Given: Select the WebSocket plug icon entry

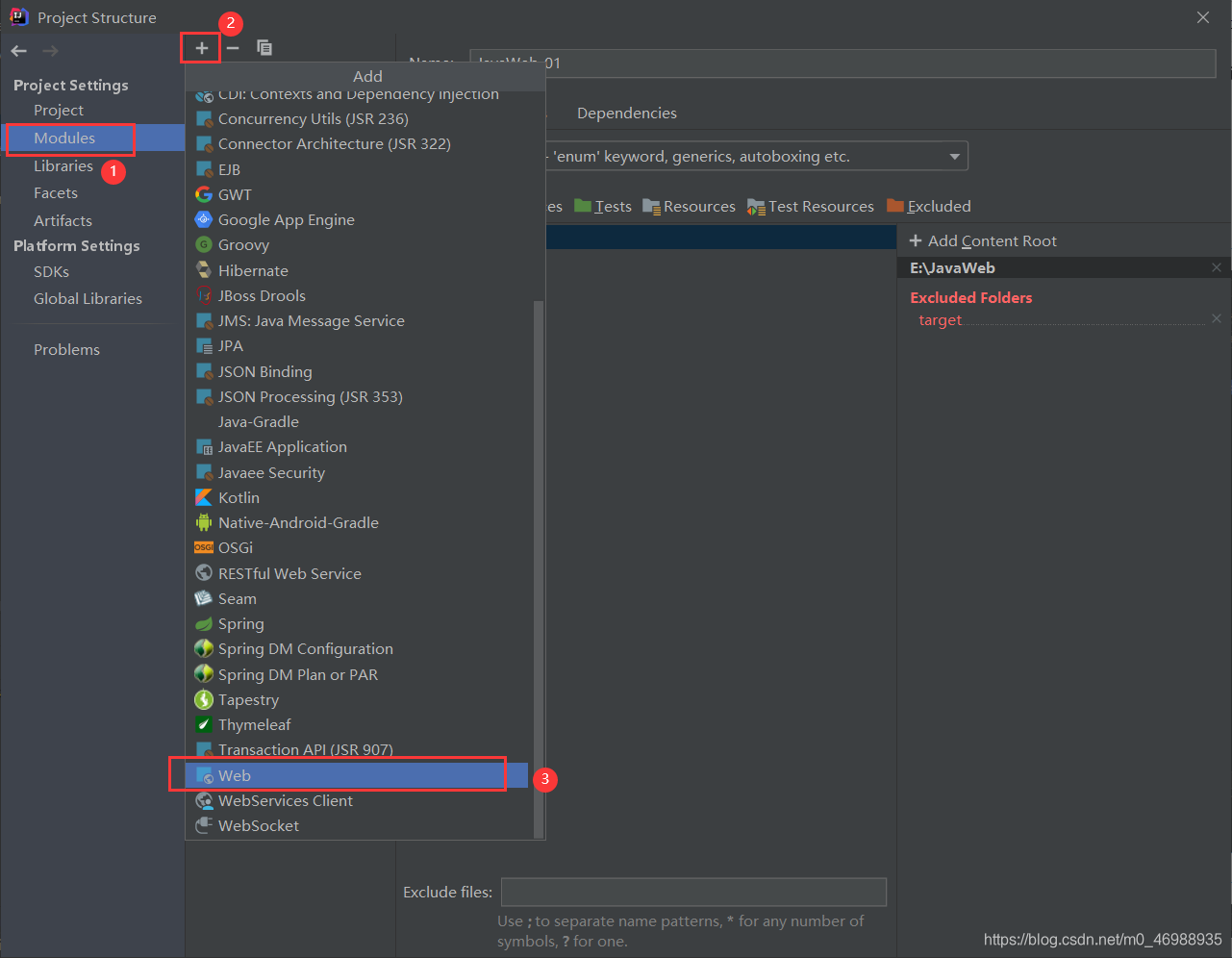Looking at the screenshot, I should coord(204,825).
